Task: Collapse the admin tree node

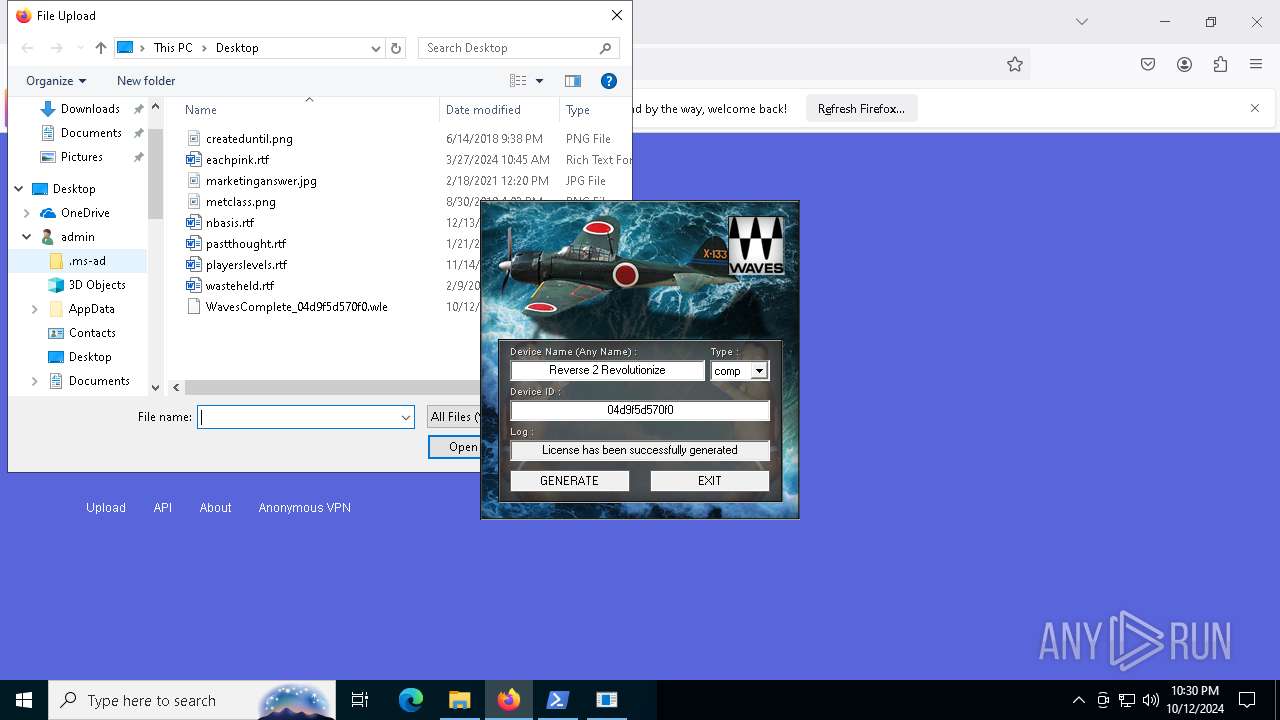Action: coord(27,237)
